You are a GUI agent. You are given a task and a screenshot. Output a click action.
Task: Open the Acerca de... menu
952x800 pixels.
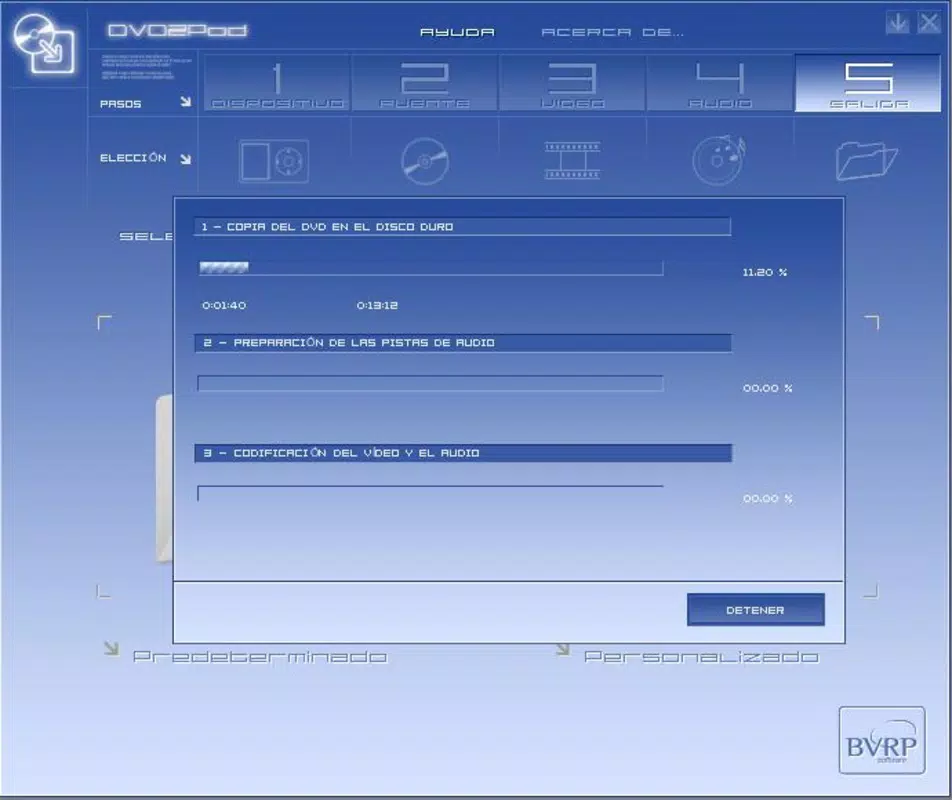(x=612, y=32)
